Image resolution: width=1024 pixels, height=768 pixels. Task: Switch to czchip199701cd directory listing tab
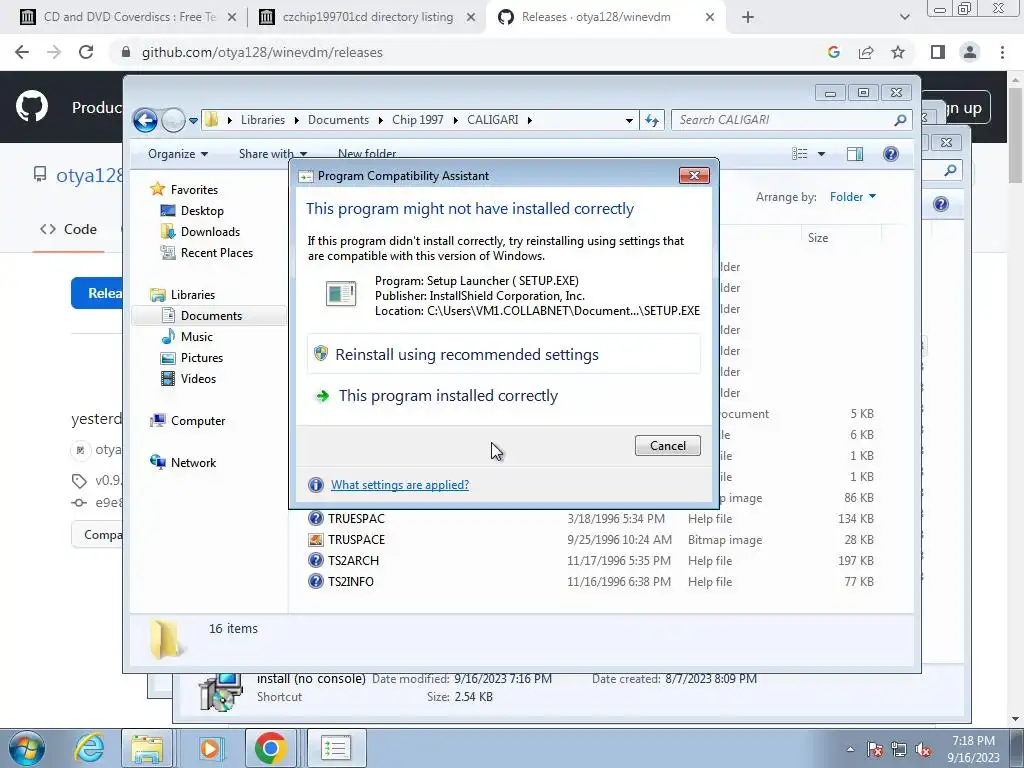coord(367,17)
